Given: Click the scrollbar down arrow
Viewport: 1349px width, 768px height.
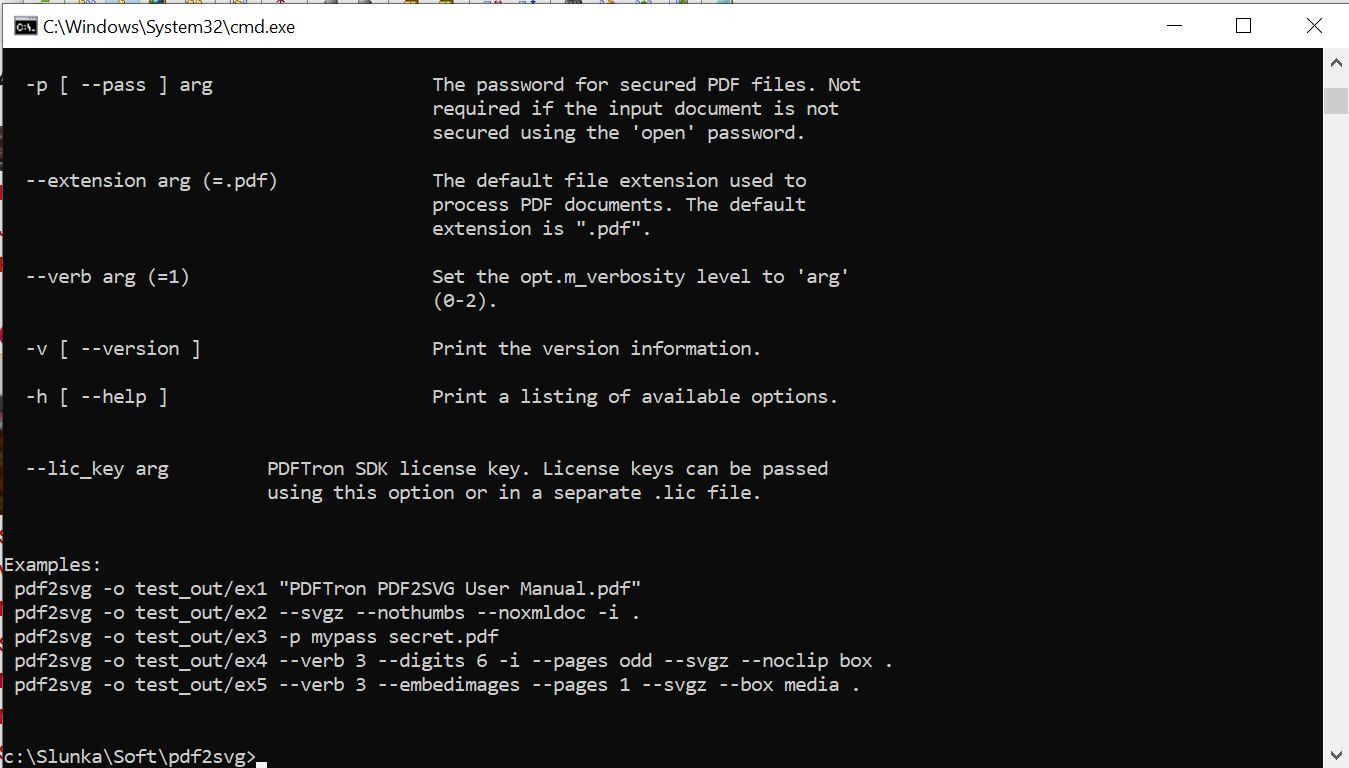Looking at the screenshot, I should (1336, 755).
